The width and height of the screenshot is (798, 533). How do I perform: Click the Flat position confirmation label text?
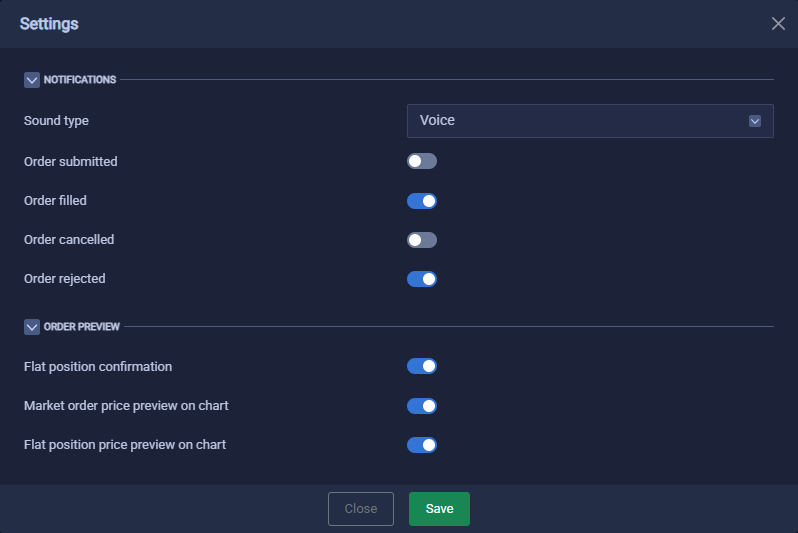(x=98, y=367)
